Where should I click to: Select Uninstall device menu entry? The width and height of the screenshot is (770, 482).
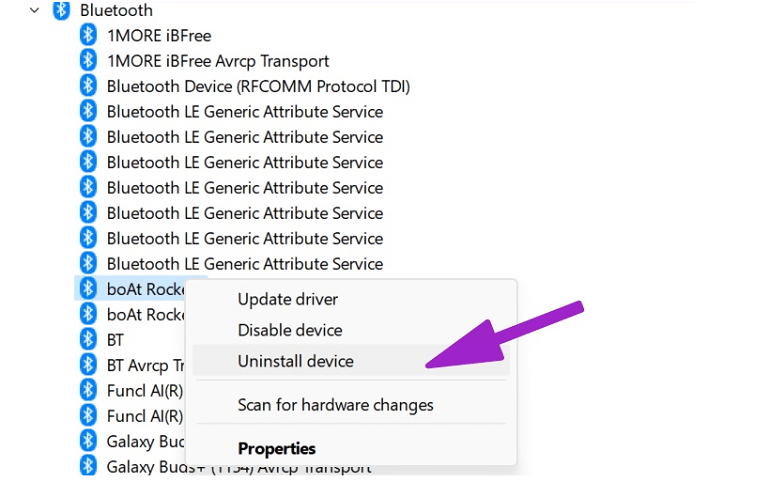pos(296,361)
